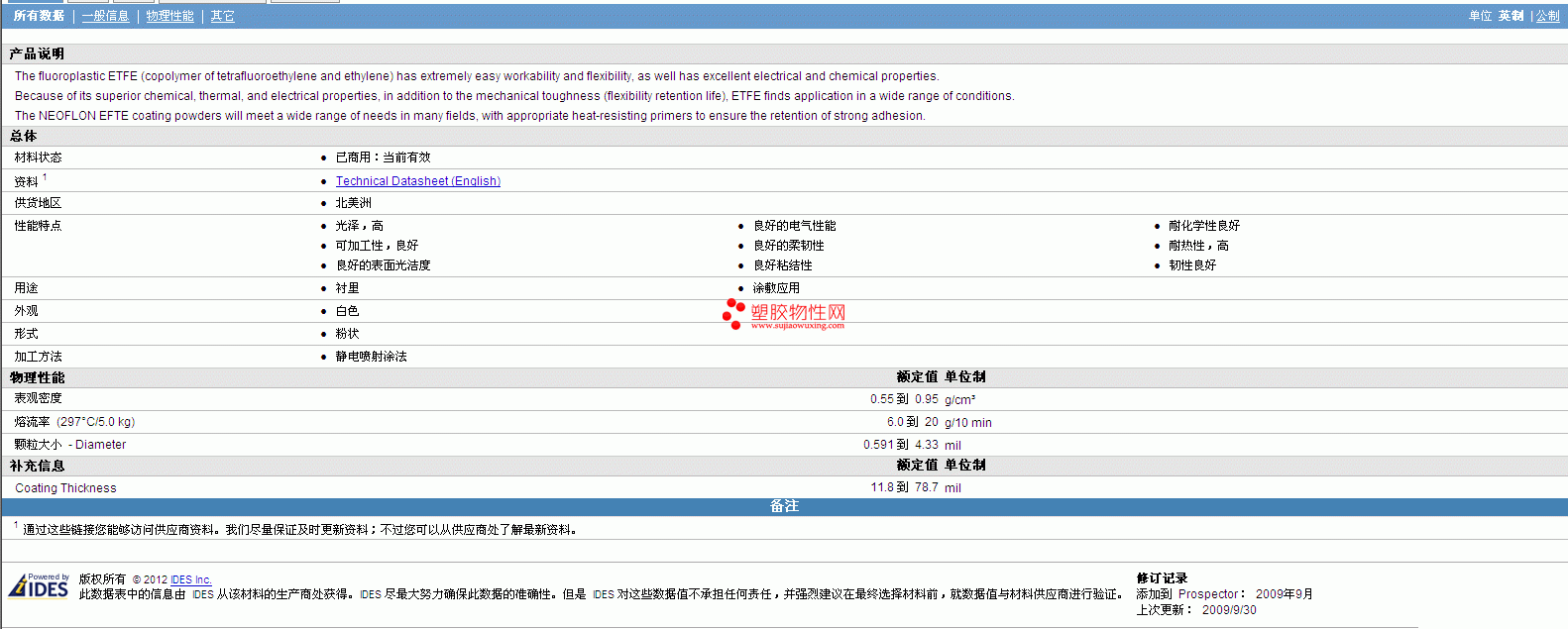Select the line starting 'The fluoroplastic ETFE'

[477, 76]
